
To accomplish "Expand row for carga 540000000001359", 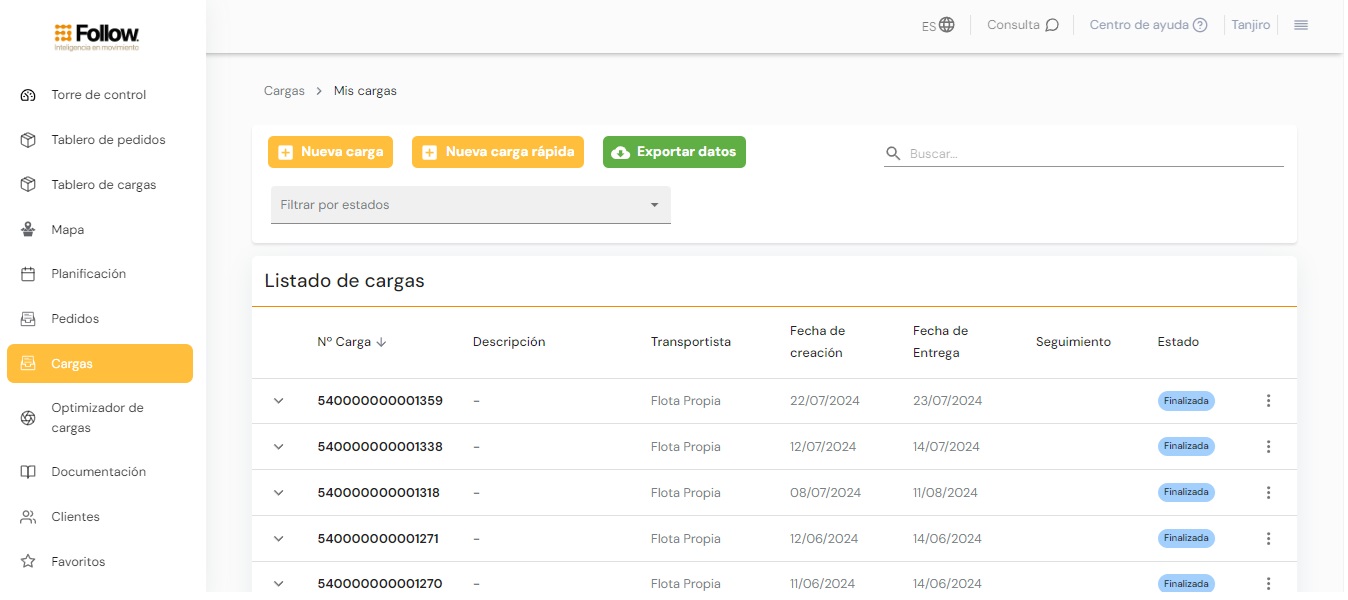I will point(279,401).
